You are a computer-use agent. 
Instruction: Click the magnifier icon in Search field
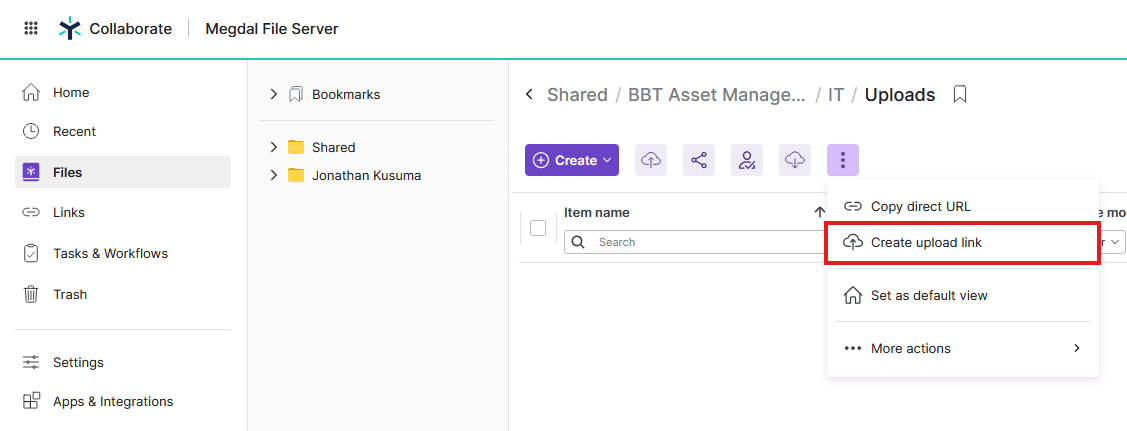pyautogui.click(x=579, y=242)
